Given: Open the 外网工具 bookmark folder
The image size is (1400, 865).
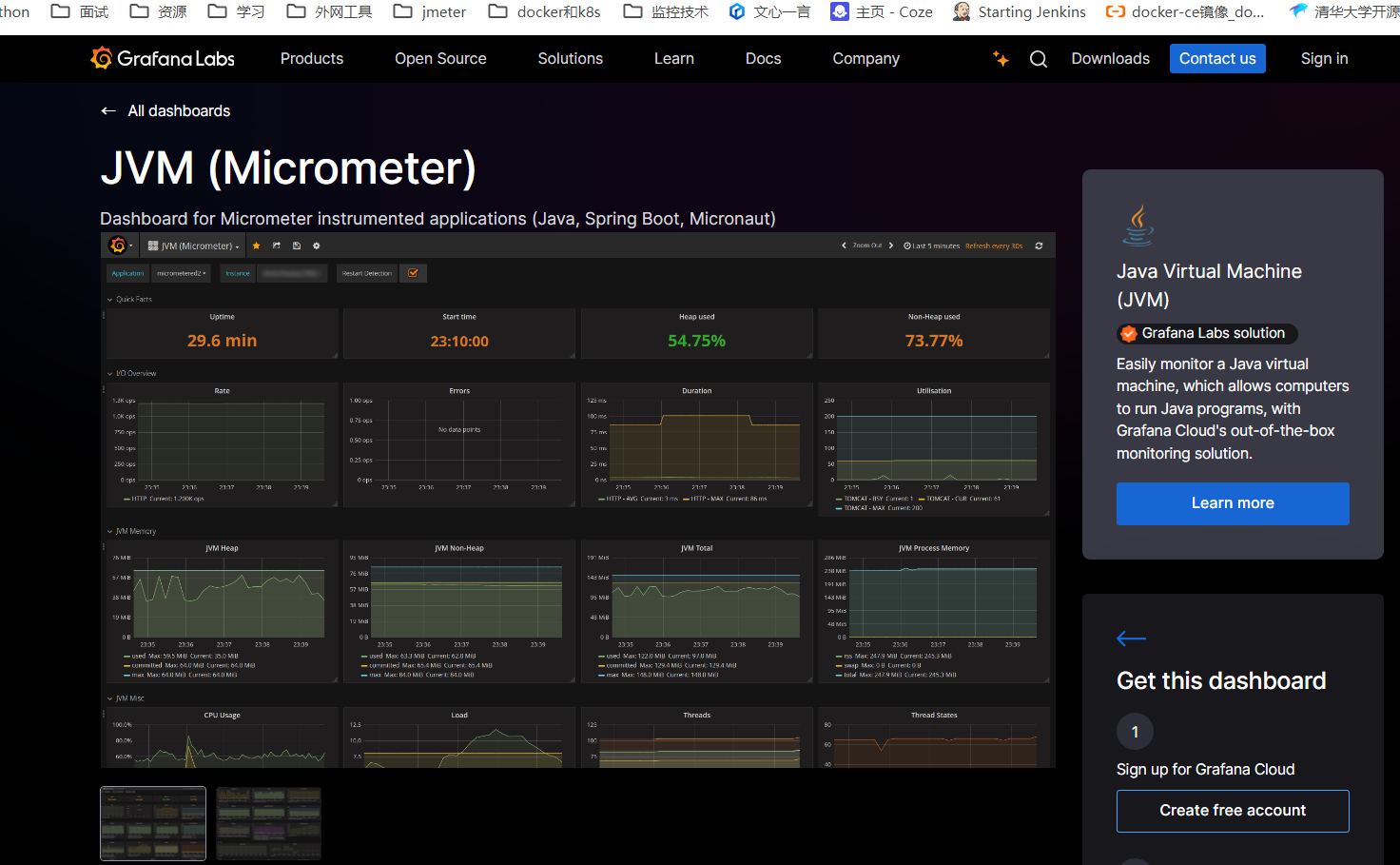Looking at the screenshot, I should tap(329, 11).
